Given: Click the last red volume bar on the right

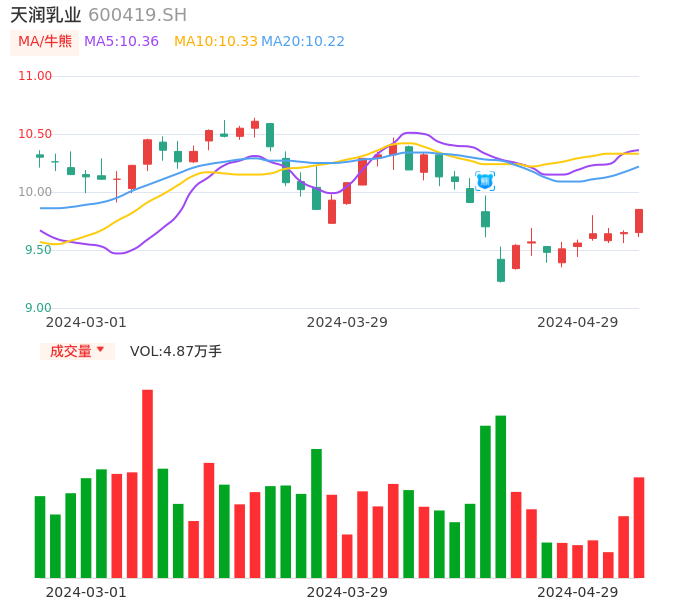Looking at the screenshot, I should (x=639, y=527).
